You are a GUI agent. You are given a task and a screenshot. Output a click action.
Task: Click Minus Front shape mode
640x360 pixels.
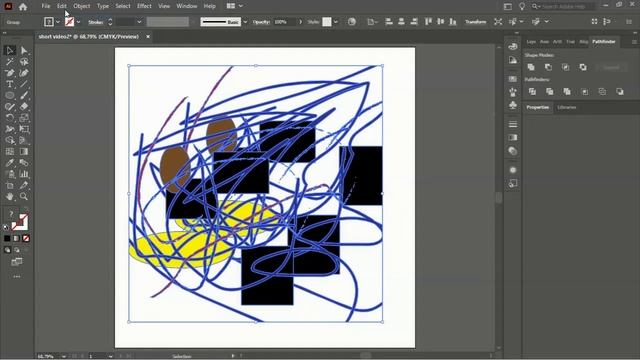point(548,67)
